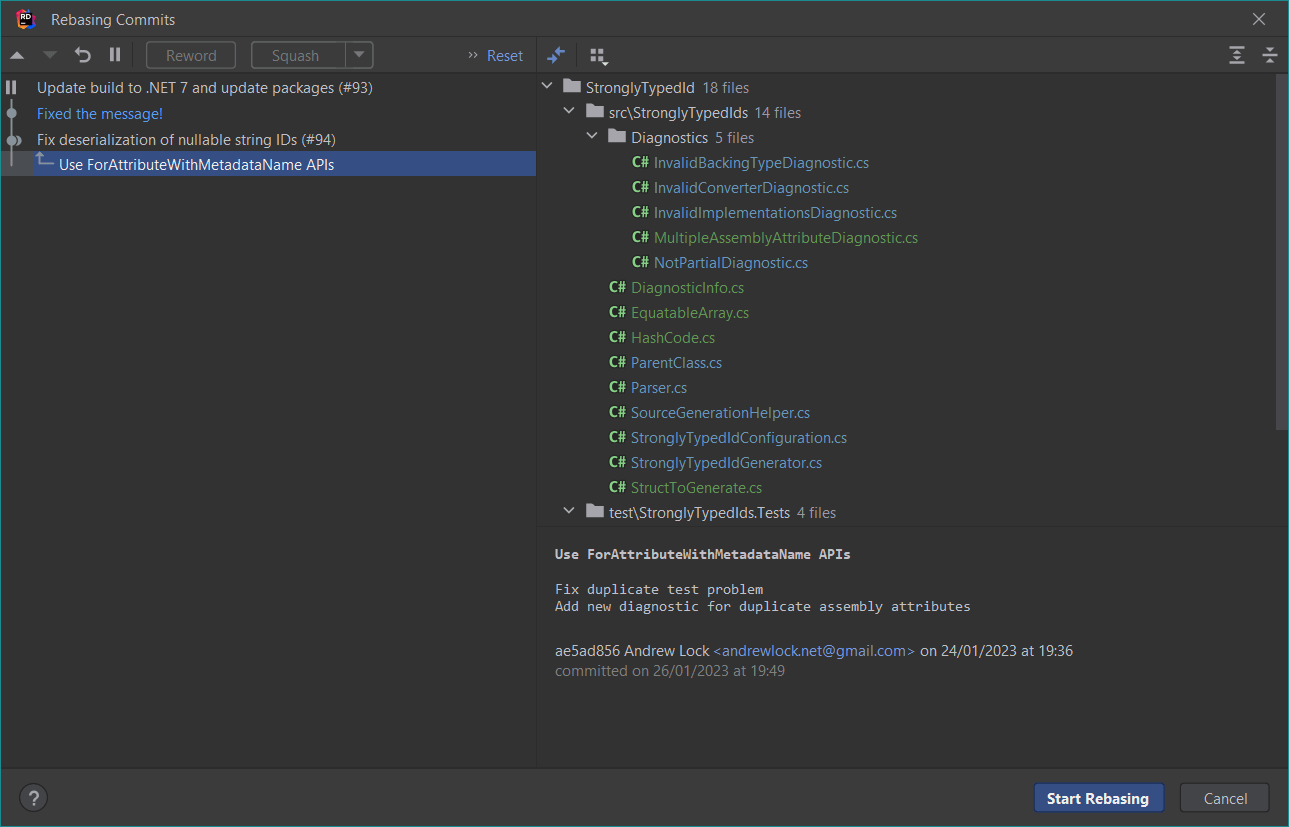The image size is (1289, 827).
Task: Select HashCode.cs file
Action: point(673,338)
